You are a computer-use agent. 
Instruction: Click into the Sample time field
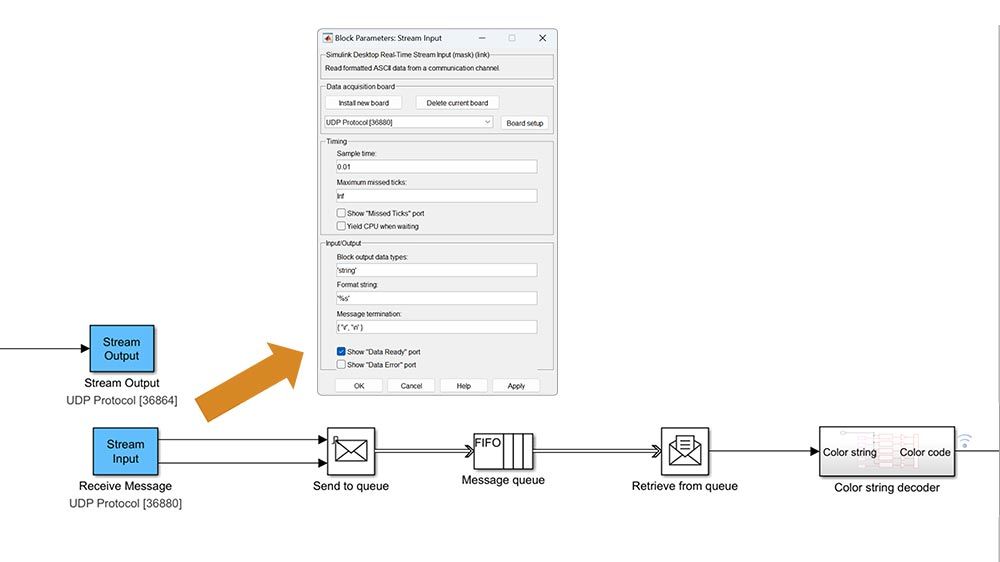[436, 167]
